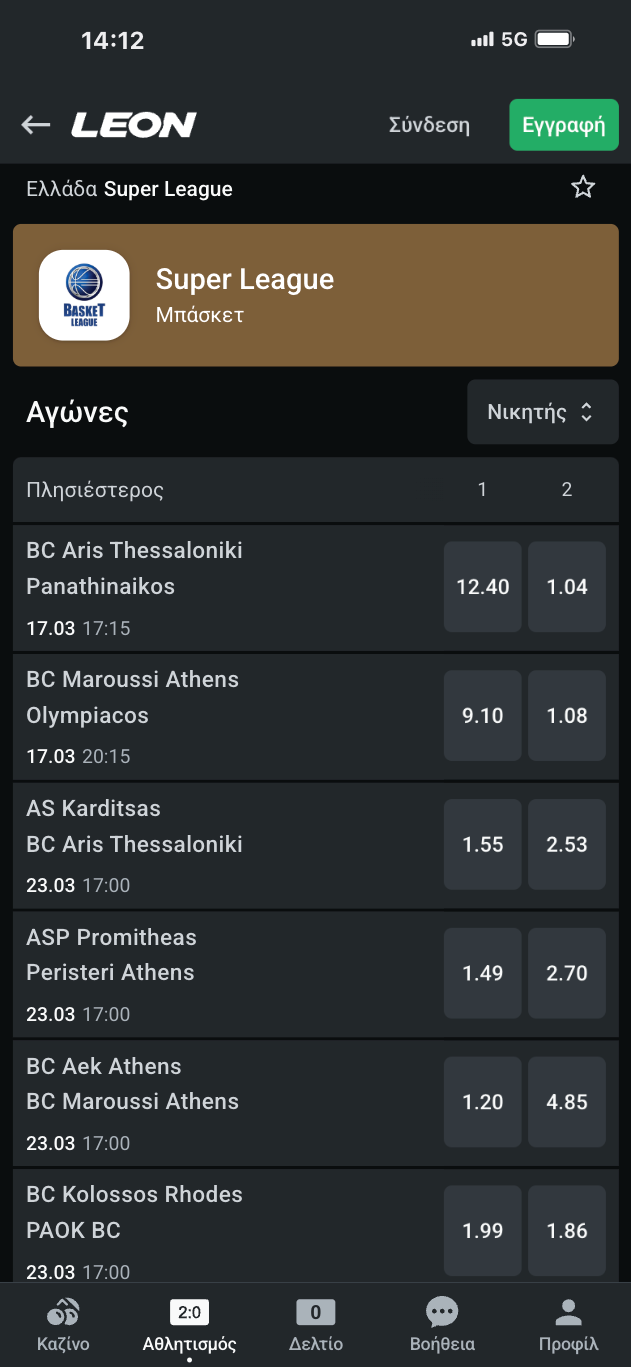Image resolution: width=631 pixels, height=1367 pixels.
Task: Tap the Σύνδεση login link
Action: tap(429, 125)
